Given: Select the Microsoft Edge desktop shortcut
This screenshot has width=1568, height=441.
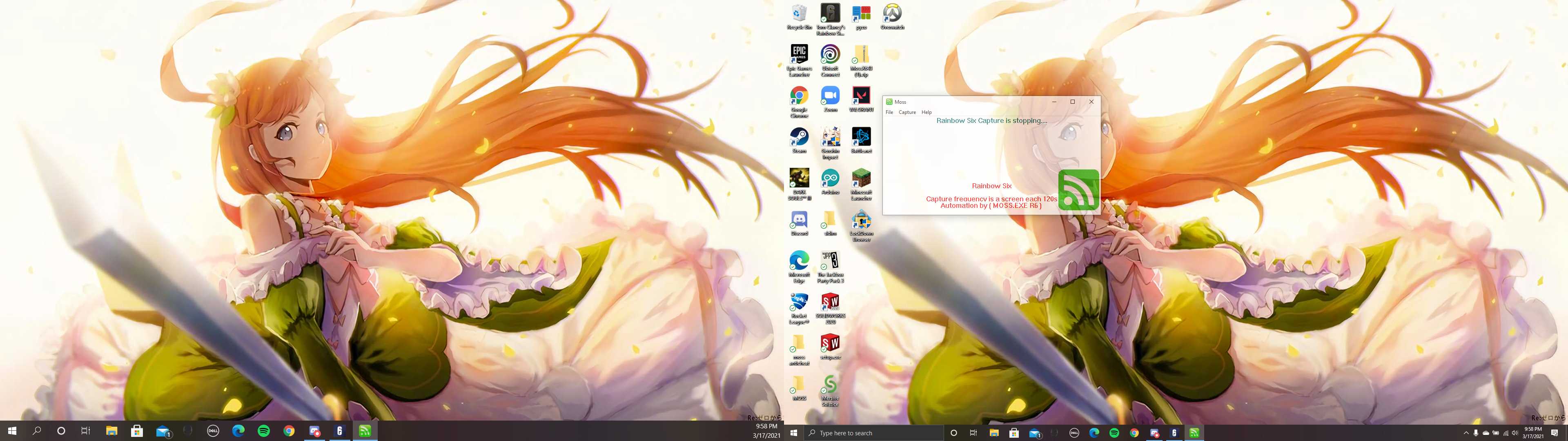Looking at the screenshot, I should [799, 267].
